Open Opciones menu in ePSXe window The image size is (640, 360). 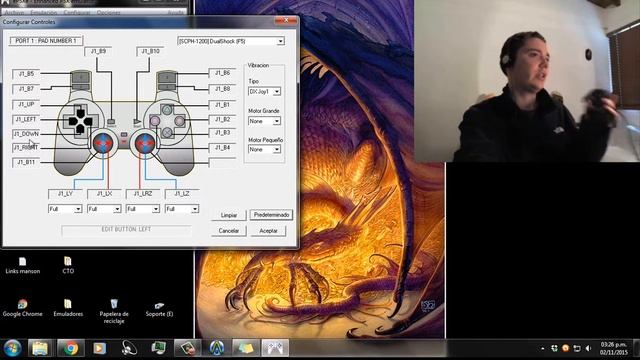coord(108,13)
